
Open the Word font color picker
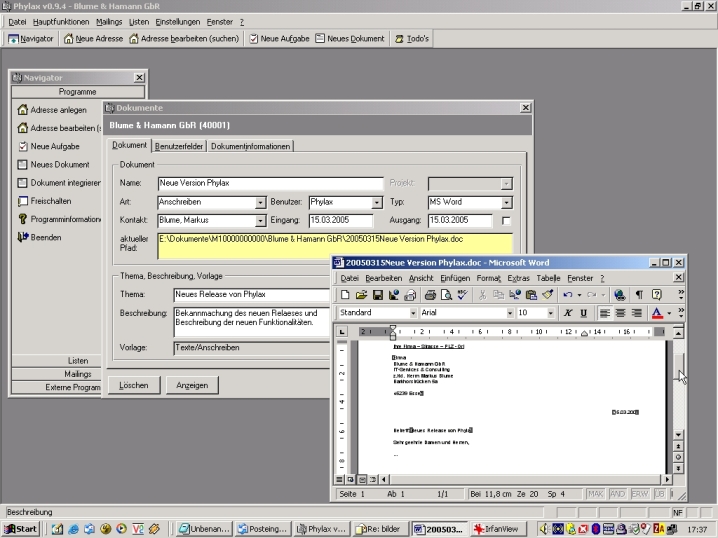click(667, 313)
